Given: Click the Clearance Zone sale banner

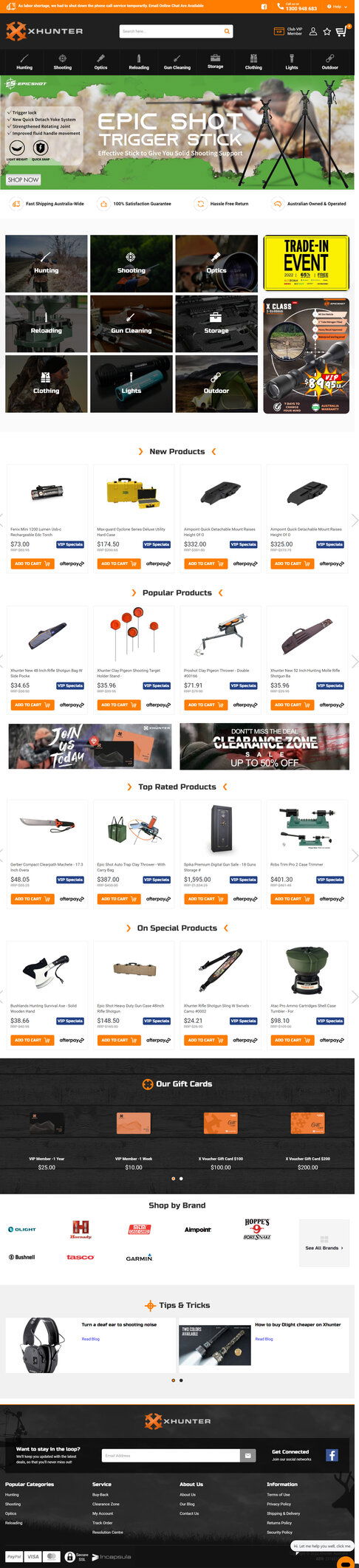Looking at the screenshot, I should click(264, 746).
